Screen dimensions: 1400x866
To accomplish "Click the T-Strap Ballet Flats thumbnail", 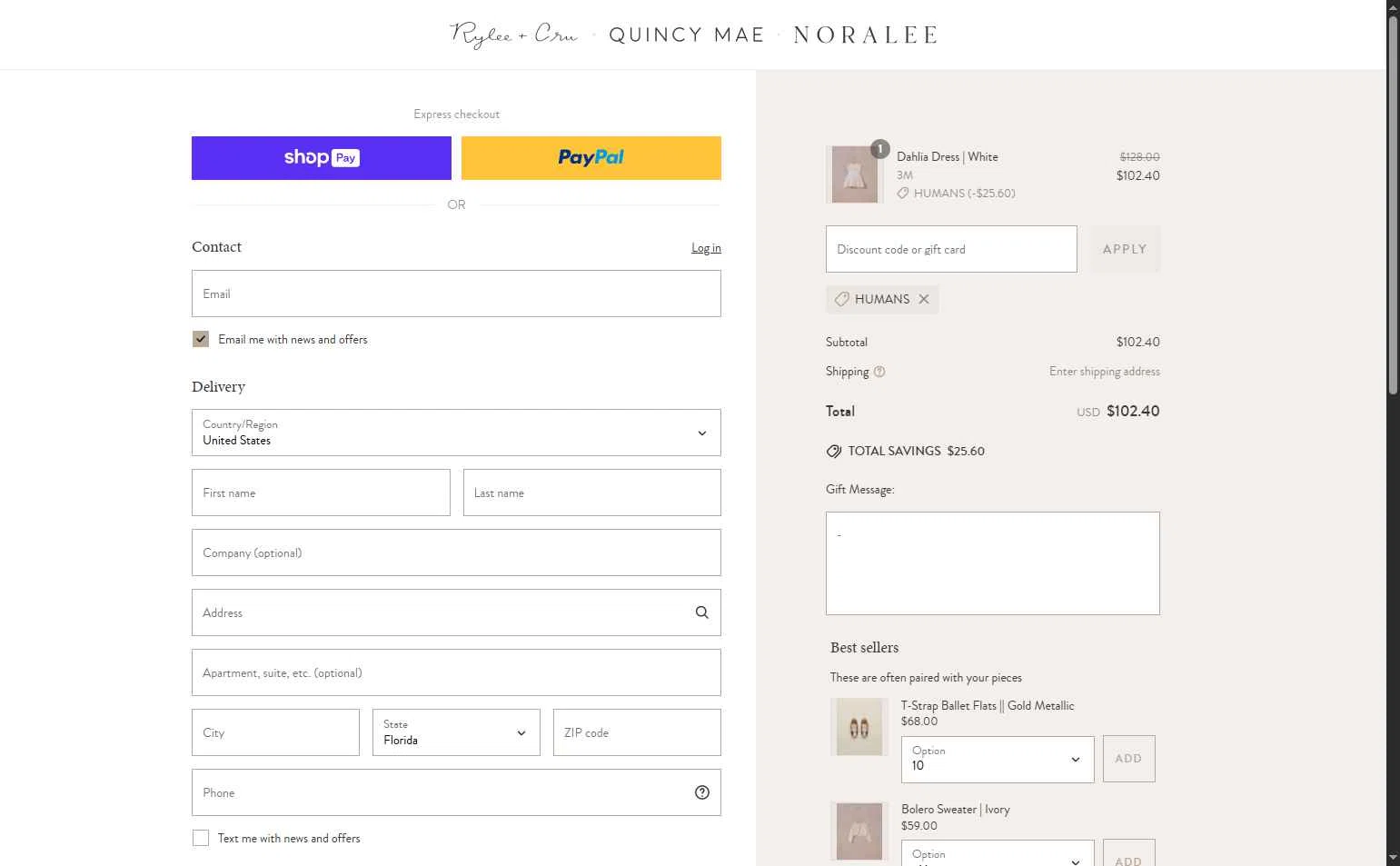I will [859, 727].
